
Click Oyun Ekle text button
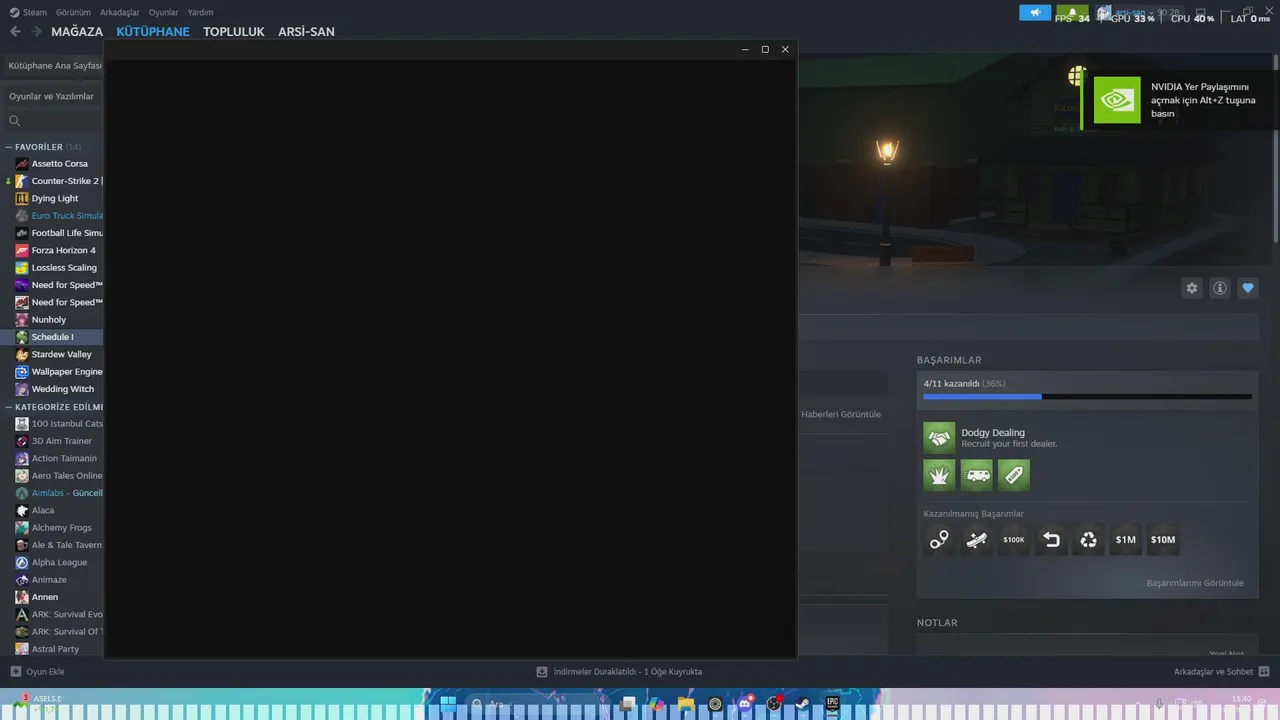[45, 672]
